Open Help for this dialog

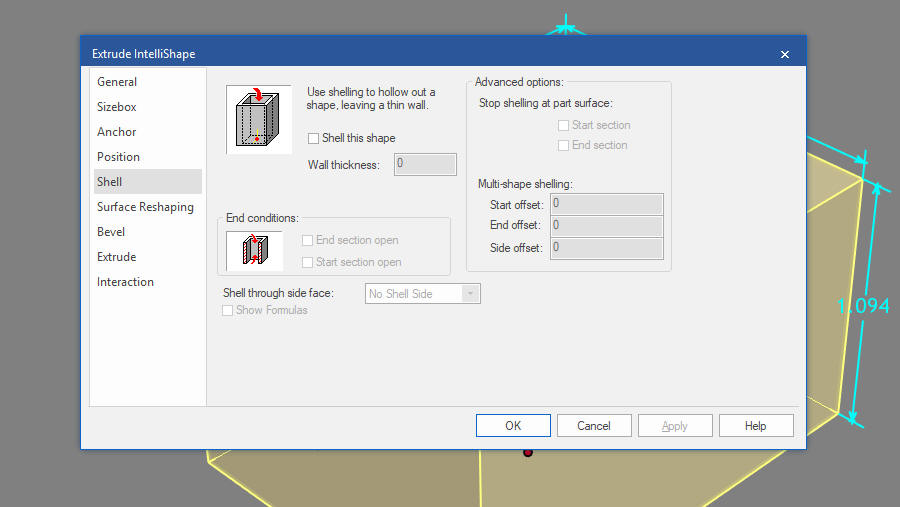[x=756, y=425]
